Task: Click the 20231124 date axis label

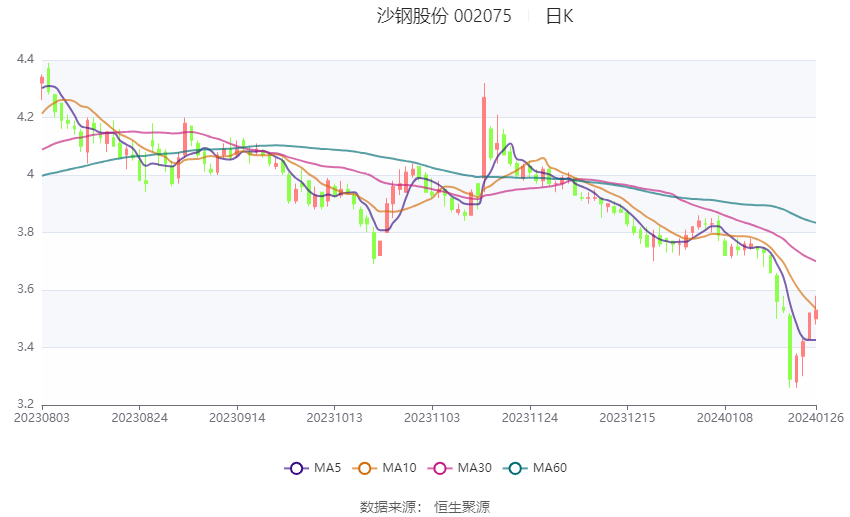Action: coord(530,418)
